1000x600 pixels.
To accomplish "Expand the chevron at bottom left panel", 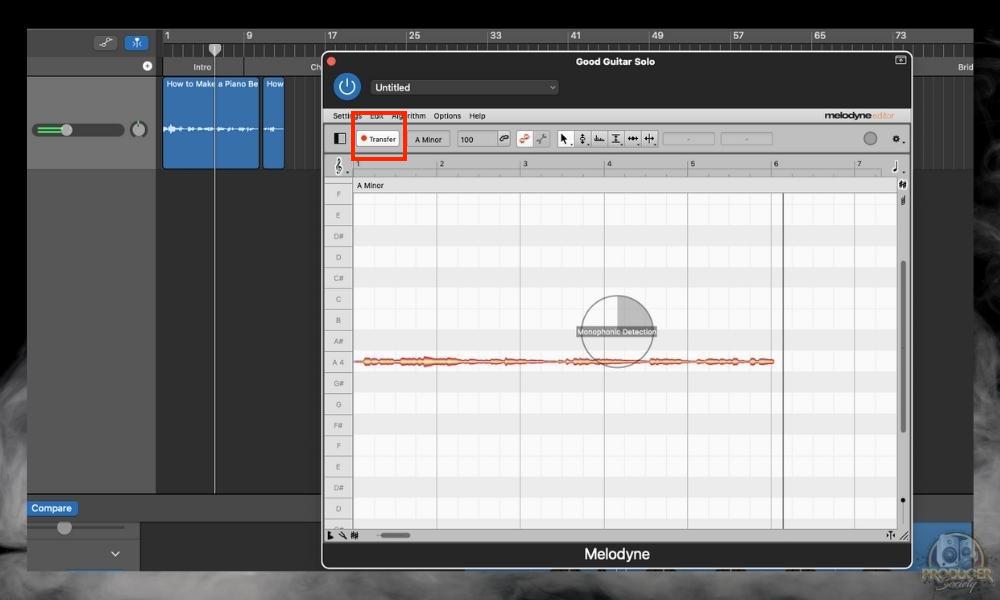I will pos(115,554).
